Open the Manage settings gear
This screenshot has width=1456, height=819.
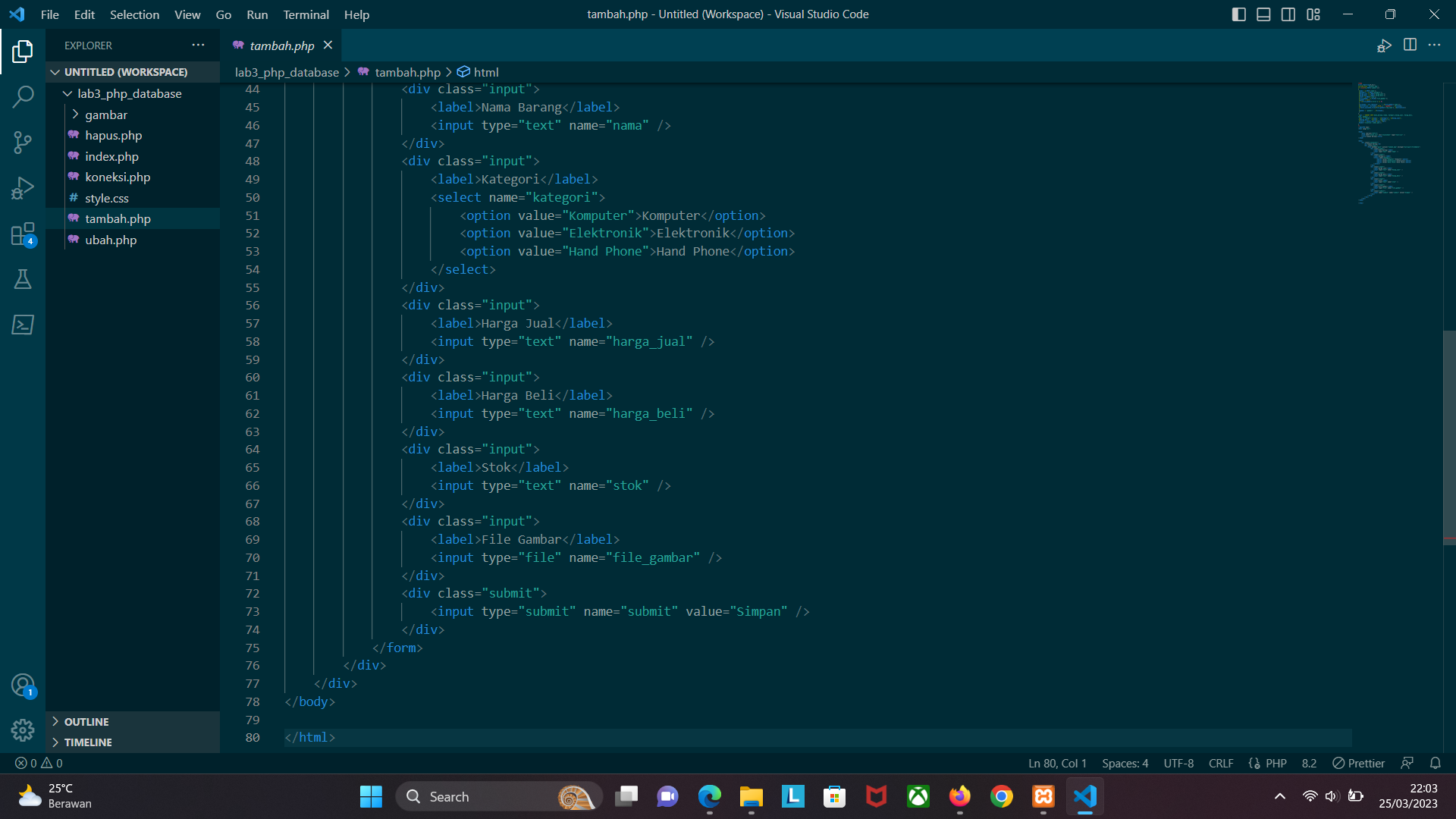click(x=23, y=730)
